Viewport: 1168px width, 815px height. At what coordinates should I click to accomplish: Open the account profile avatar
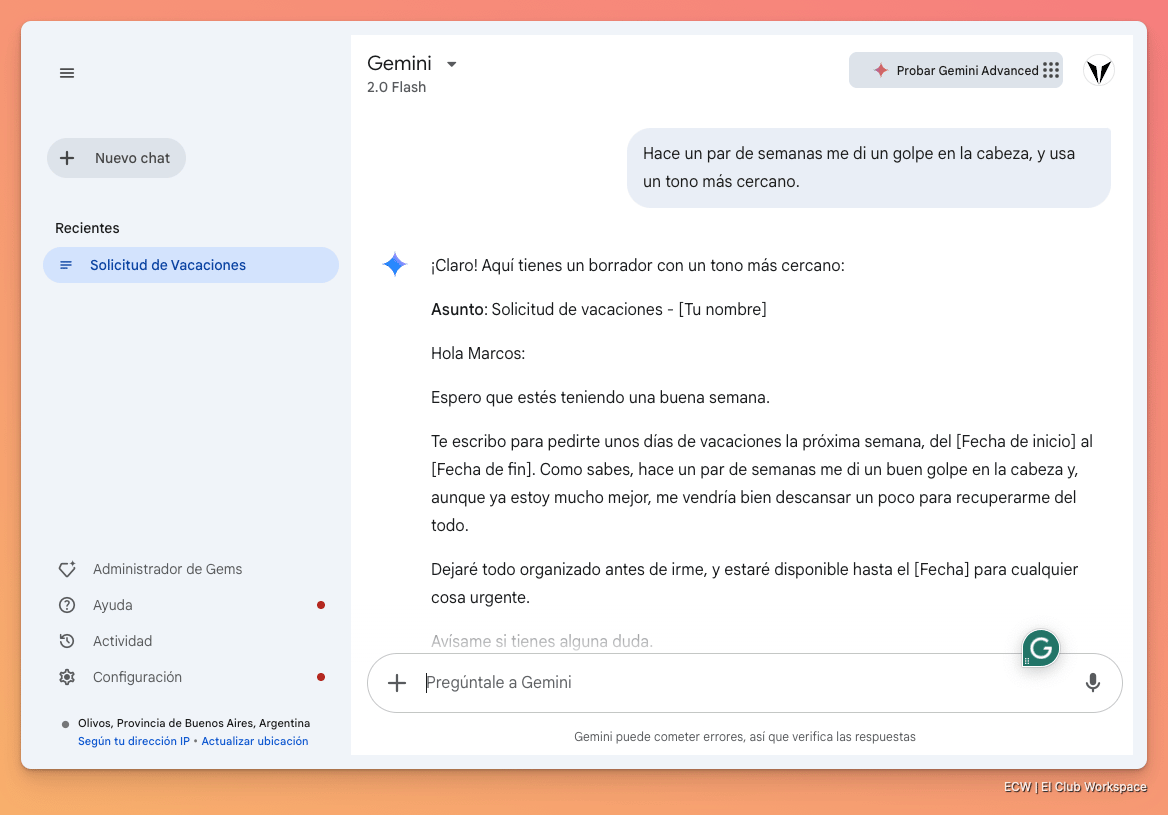pyautogui.click(x=1099, y=71)
